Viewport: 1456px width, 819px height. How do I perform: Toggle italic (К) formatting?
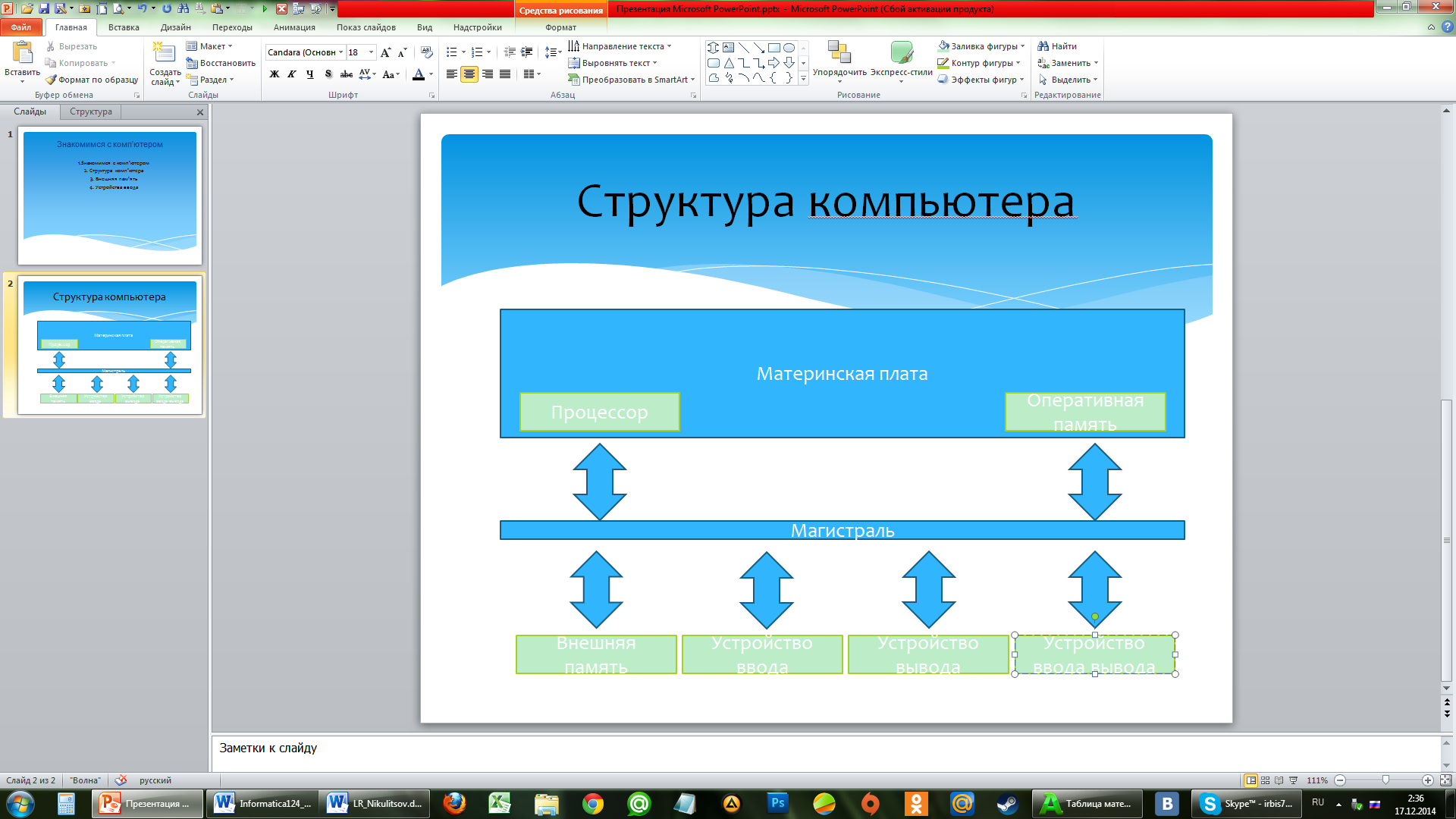292,74
